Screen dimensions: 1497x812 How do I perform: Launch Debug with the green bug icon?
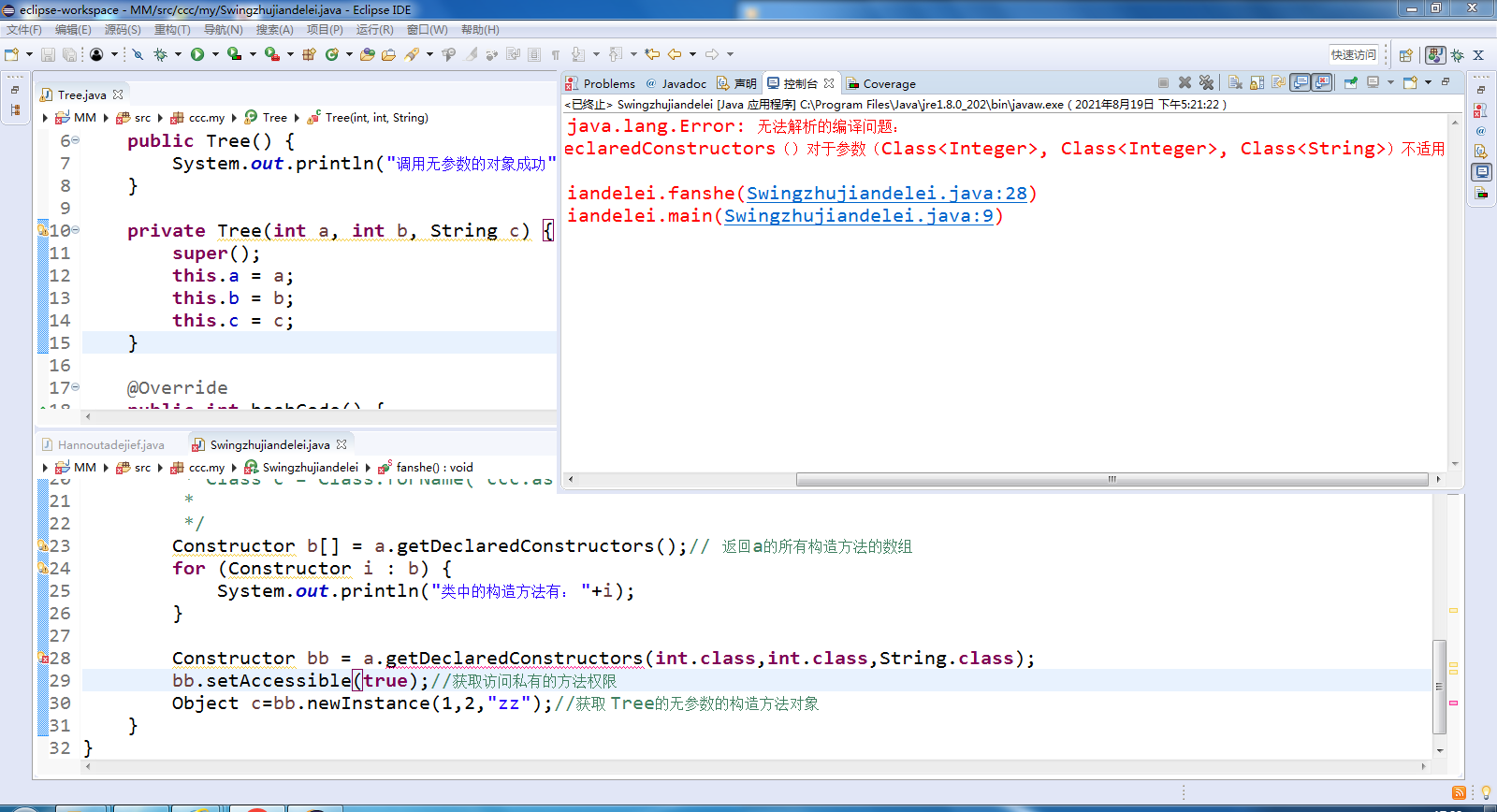click(x=160, y=54)
